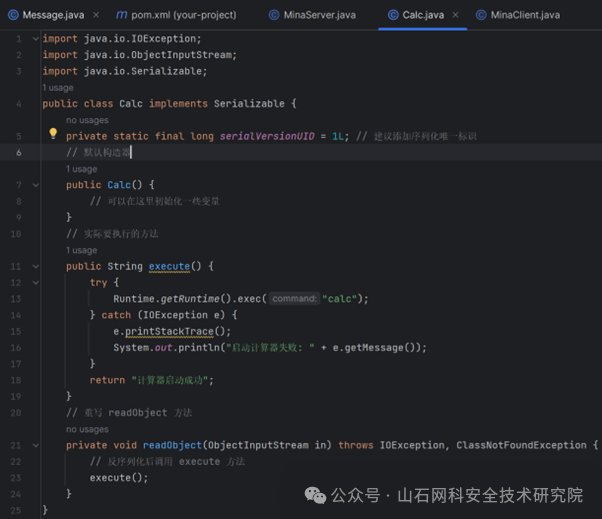
Task: Click the execute method name on line 11
Action: click(169, 266)
